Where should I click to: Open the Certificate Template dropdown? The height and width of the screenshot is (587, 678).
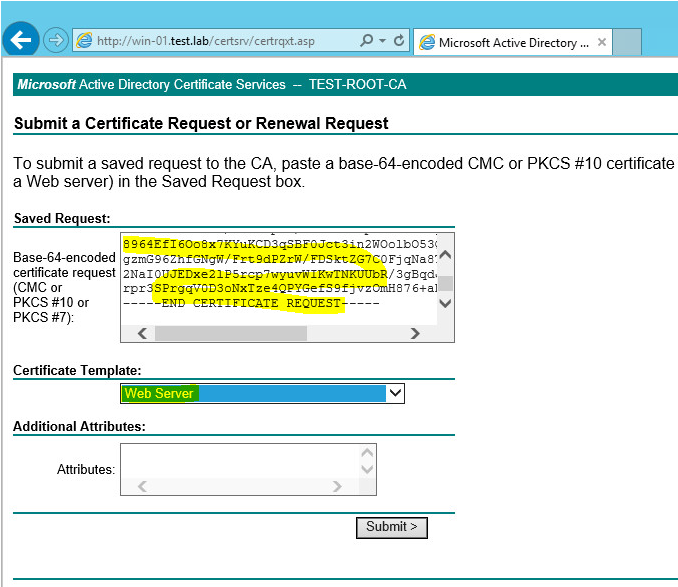(395, 393)
